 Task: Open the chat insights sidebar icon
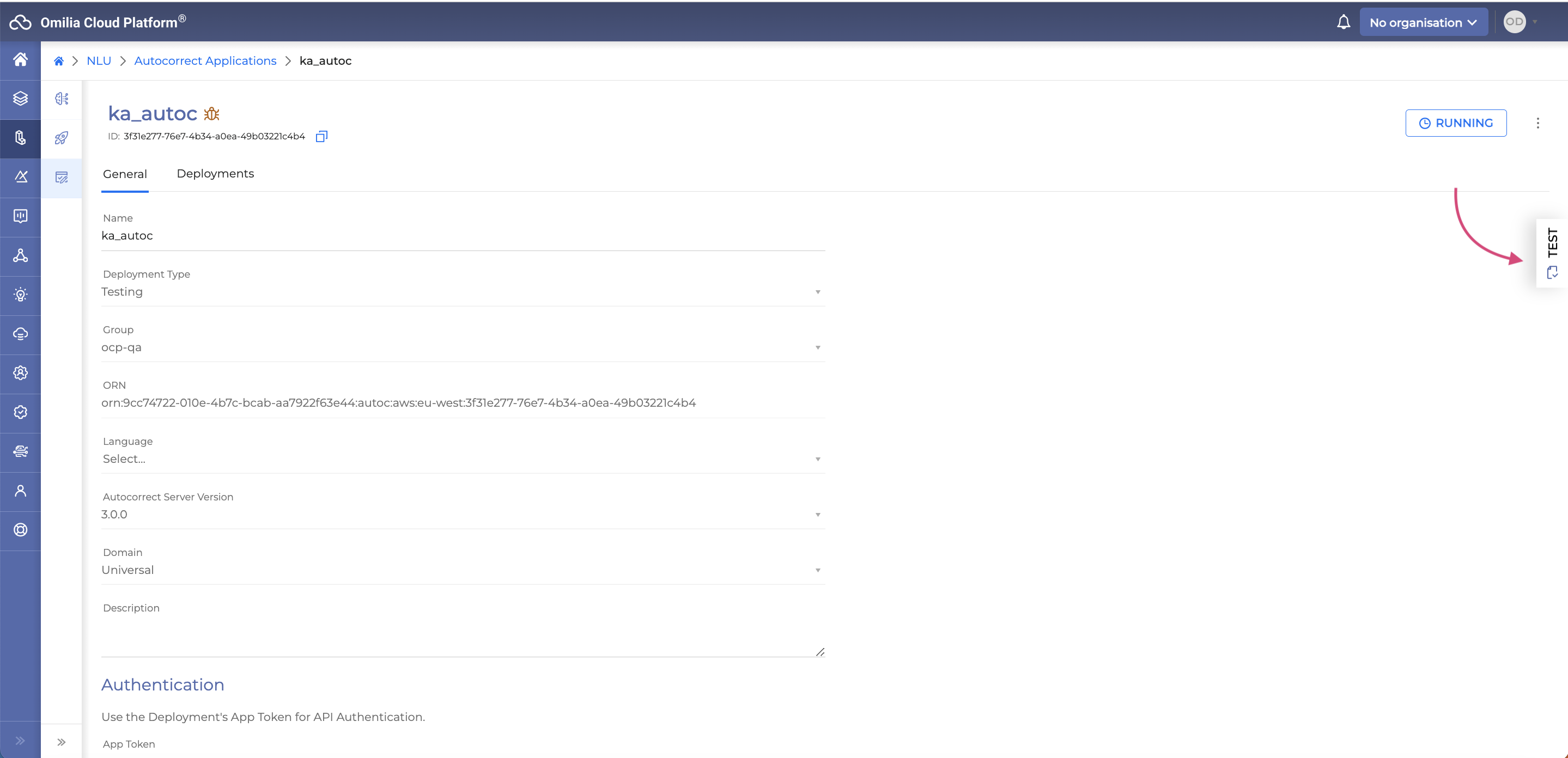click(20, 216)
